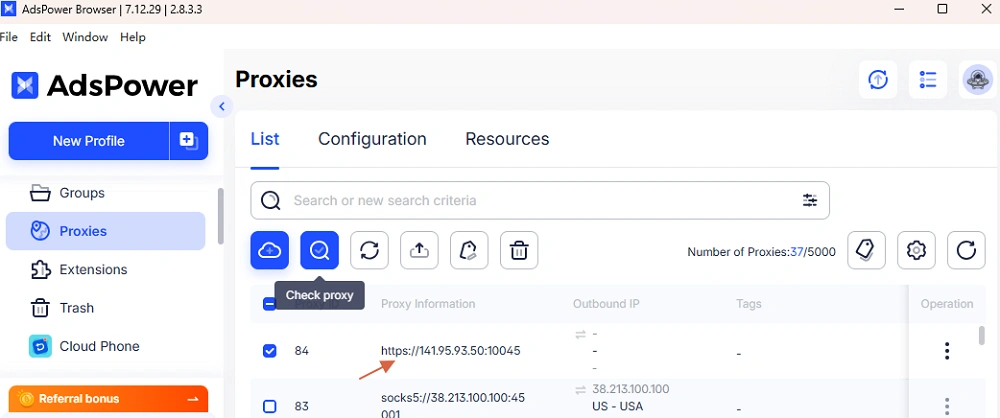Click the Proxy Information column header
This screenshot has width=1000, height=418.
(428, 304)
